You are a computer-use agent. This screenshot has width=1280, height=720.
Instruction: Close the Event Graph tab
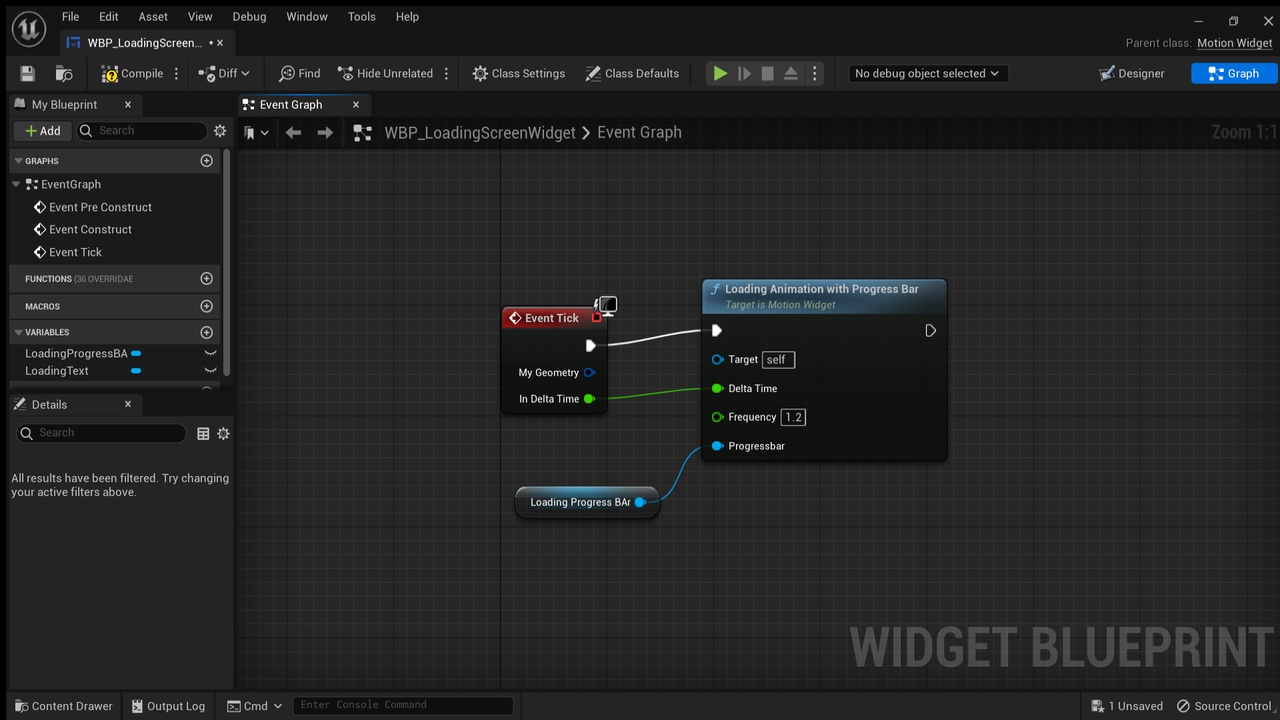(x=355, y=104)
